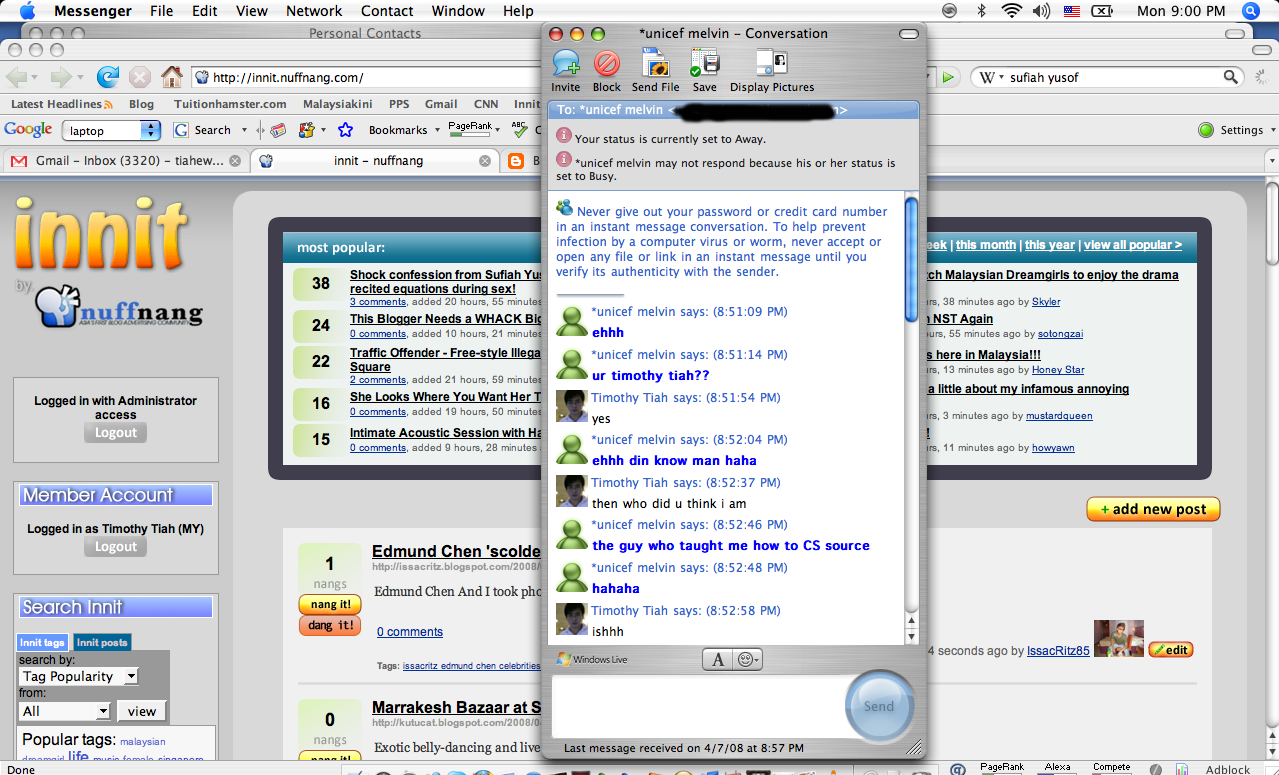Open the font formatting A button
The height and width of the screenshot is (775, 1279).
(718, 659)
